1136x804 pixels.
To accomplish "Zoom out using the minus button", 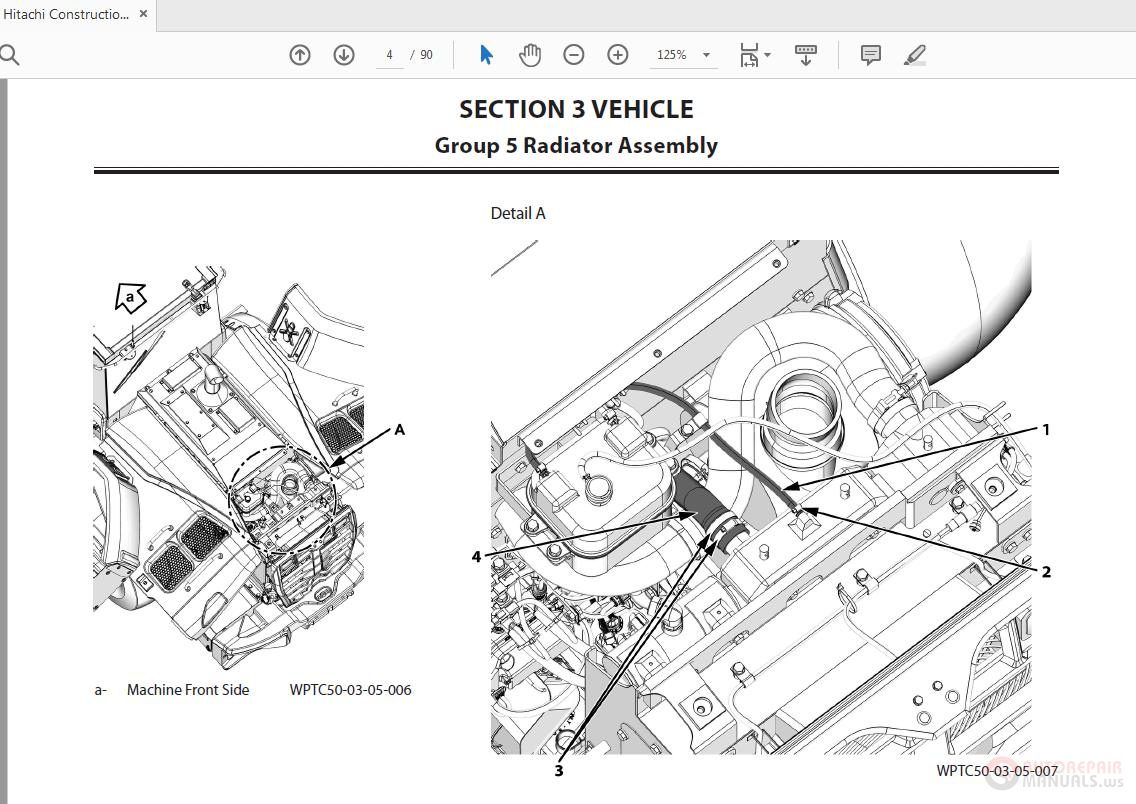I will point(574,55).
